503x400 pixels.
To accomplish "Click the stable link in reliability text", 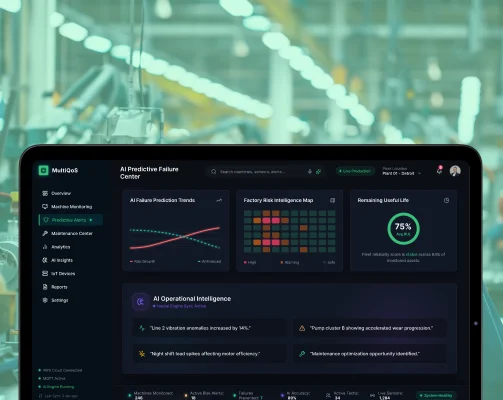I will [x=411, y=255].
